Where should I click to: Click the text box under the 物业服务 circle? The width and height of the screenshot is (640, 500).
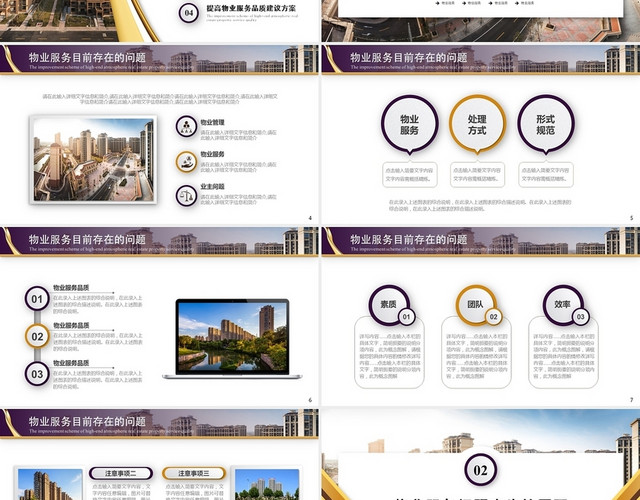410,175
